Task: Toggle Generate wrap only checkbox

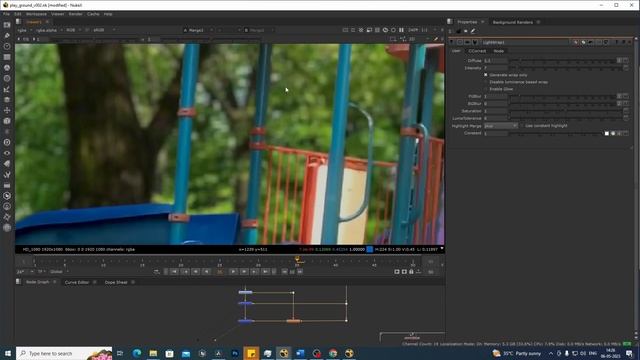Action: tap(486, 75)
